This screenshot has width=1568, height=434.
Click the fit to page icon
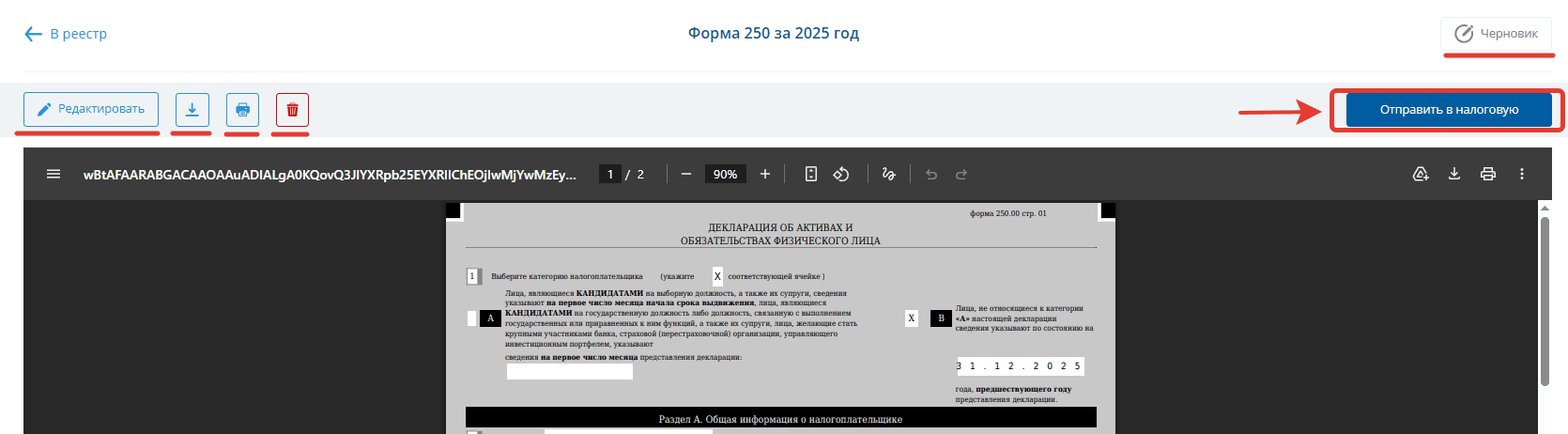811,174
